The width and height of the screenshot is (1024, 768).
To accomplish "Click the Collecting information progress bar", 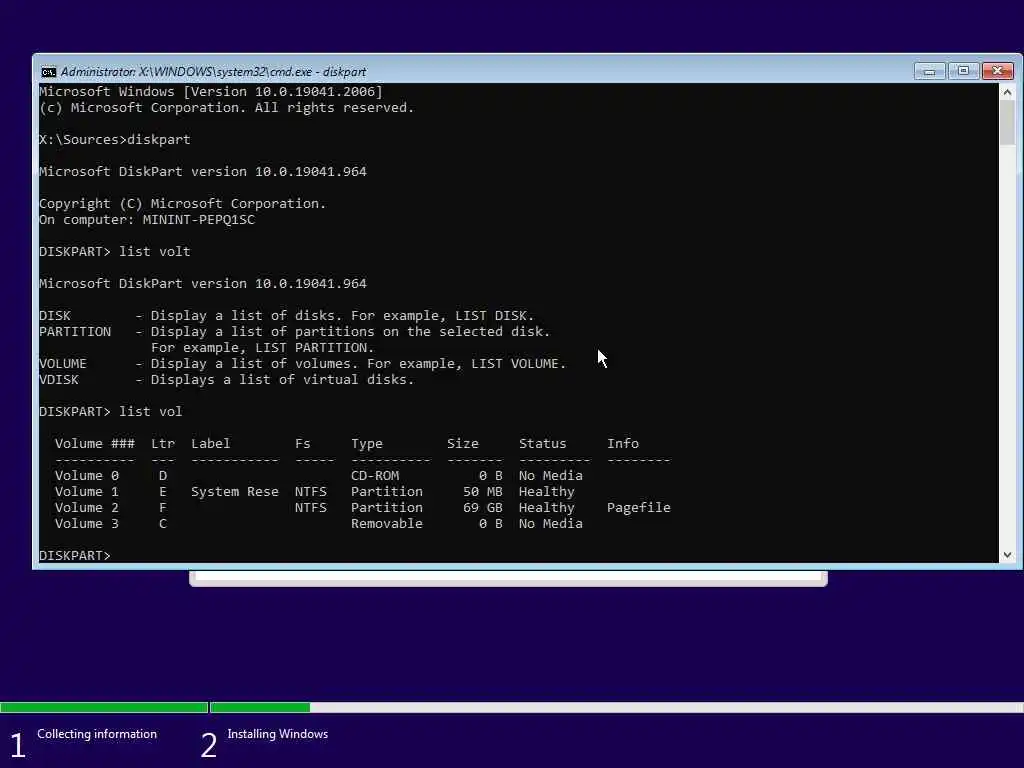I will (104, 707).
